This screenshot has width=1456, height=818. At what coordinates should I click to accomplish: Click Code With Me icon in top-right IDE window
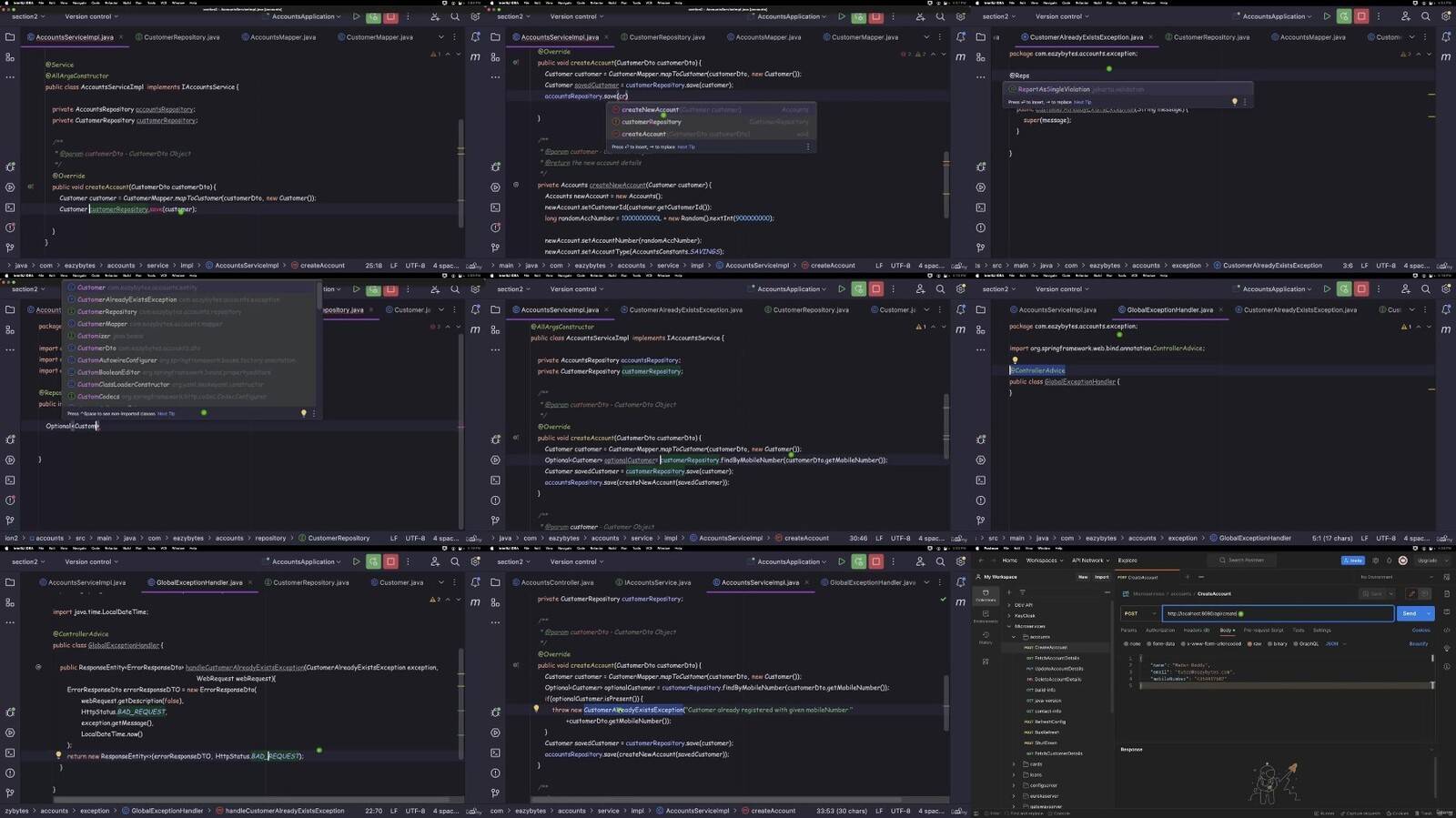(x=1406, y=16)
